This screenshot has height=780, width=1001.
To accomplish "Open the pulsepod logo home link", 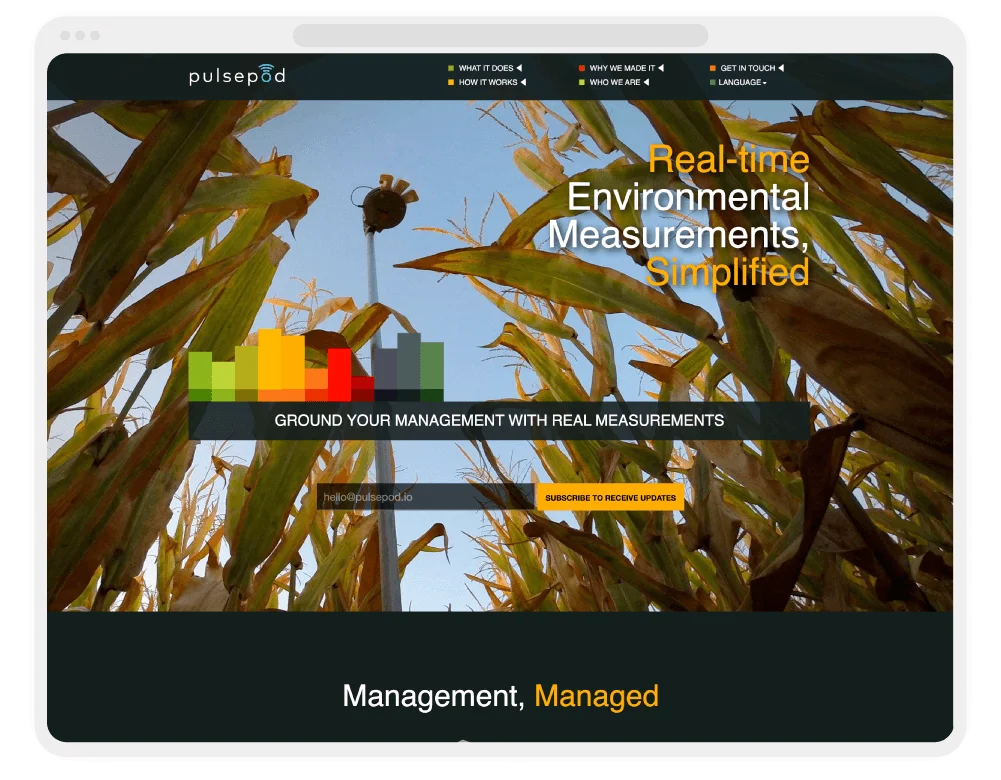I will pos(237,75).
